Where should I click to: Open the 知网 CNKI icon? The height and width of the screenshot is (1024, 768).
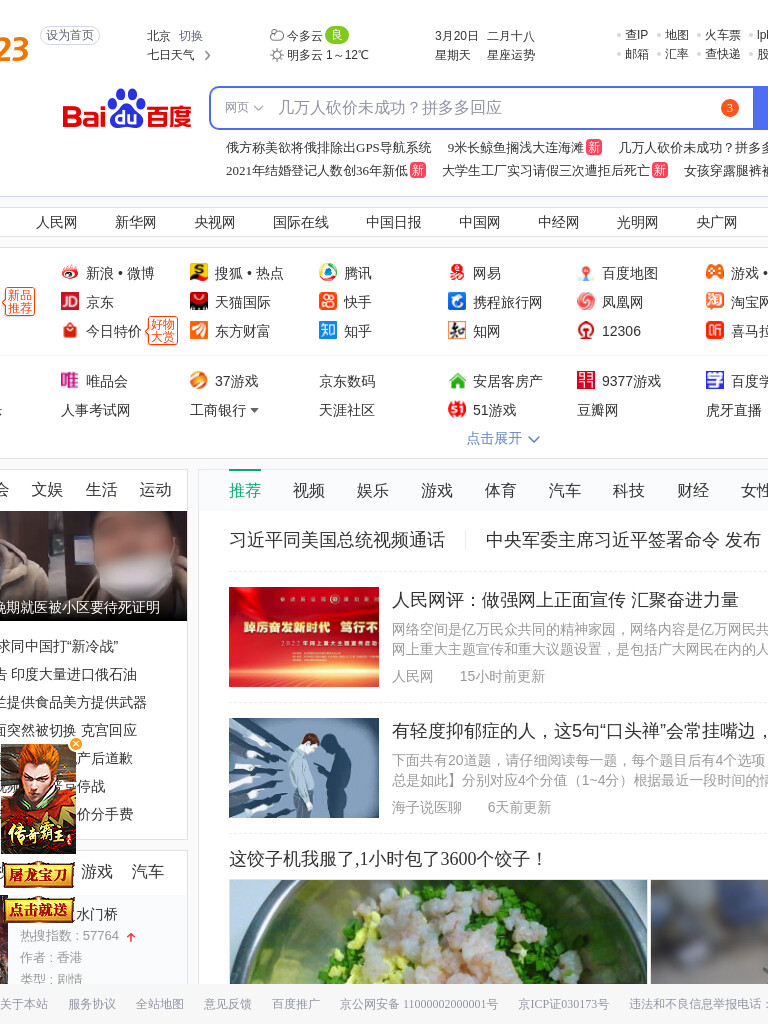click(x=457, y=330)
